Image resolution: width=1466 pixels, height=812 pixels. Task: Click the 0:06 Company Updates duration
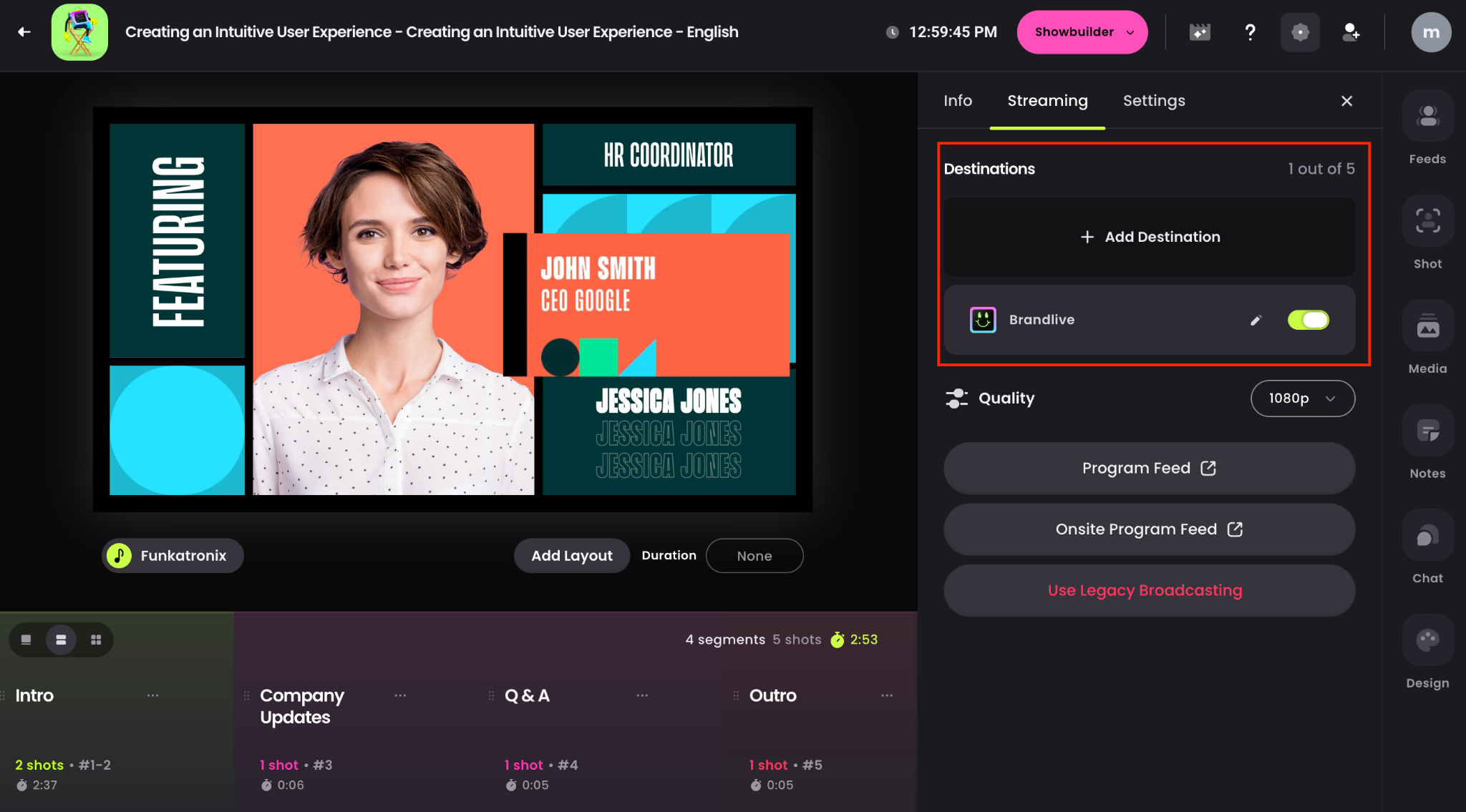point(291,785)
